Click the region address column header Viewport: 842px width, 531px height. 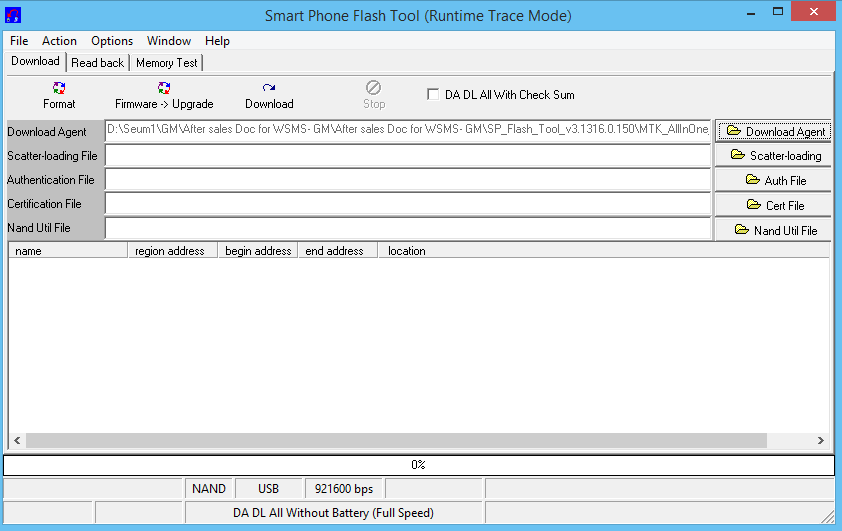click(172, 251)
